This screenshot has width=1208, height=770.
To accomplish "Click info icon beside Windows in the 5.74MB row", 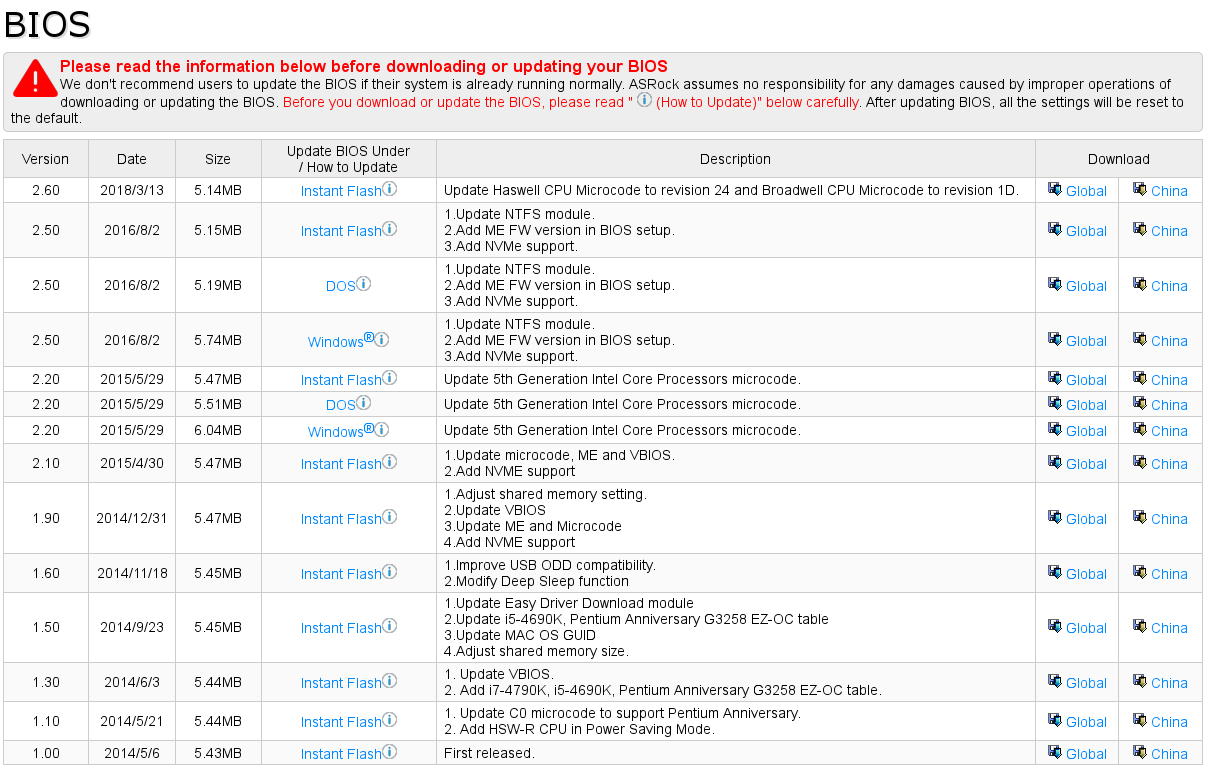I will (382, 339).
